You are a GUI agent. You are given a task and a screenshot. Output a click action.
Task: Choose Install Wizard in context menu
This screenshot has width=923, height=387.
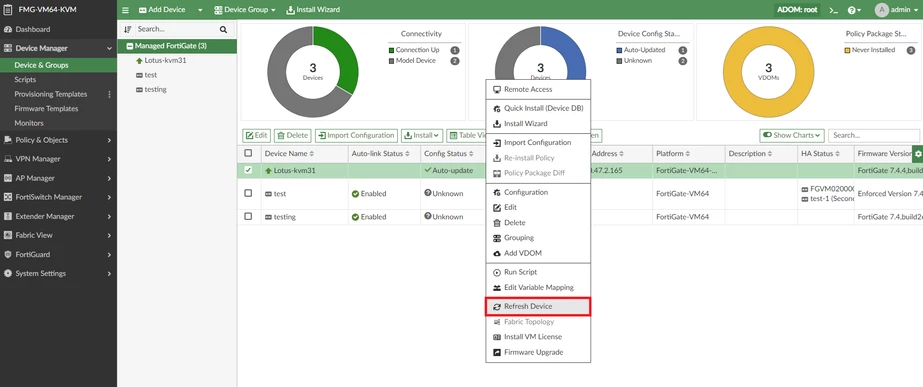pos(538,124)
